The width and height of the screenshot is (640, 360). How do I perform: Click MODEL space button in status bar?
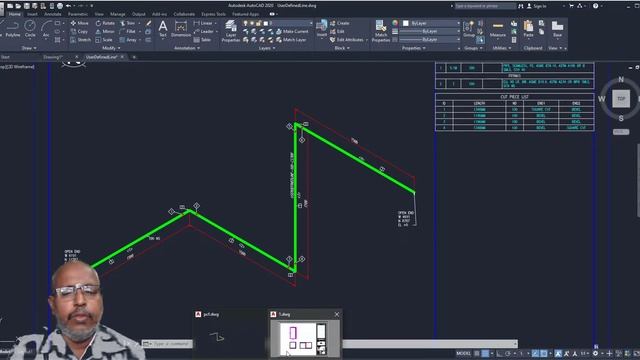click(463, 353)
